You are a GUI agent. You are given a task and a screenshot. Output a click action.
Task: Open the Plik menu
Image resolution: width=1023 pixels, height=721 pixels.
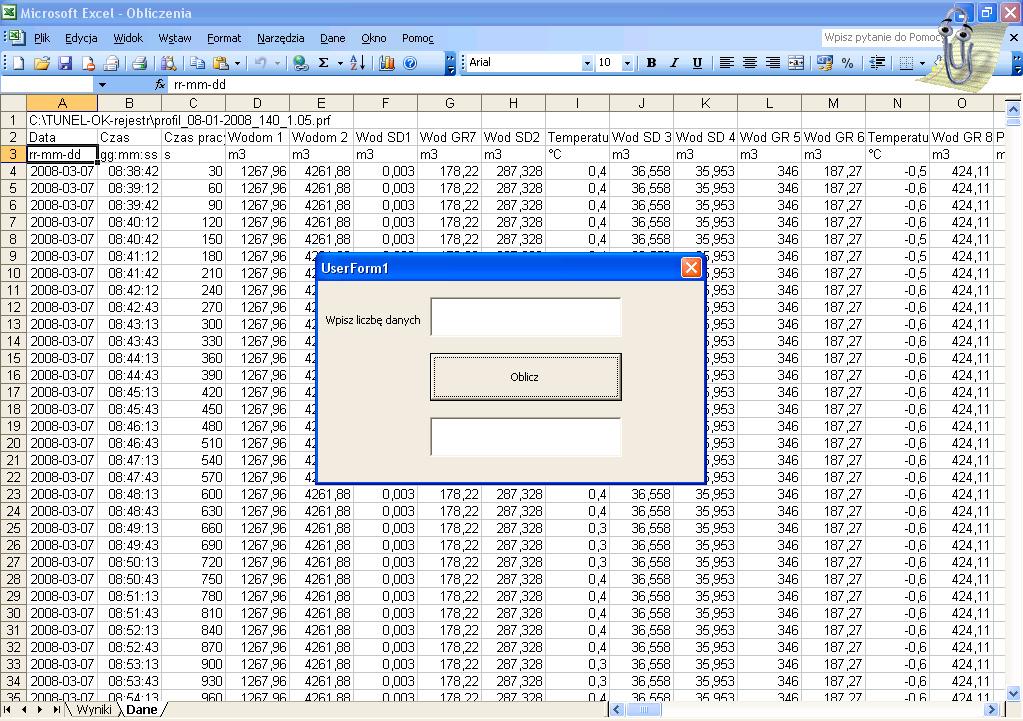point(42,38)
